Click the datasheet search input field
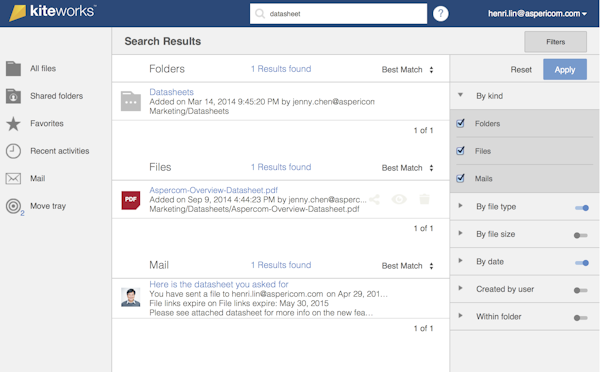The width and height of the screenshot is (600, 372). tap(338, 14)
